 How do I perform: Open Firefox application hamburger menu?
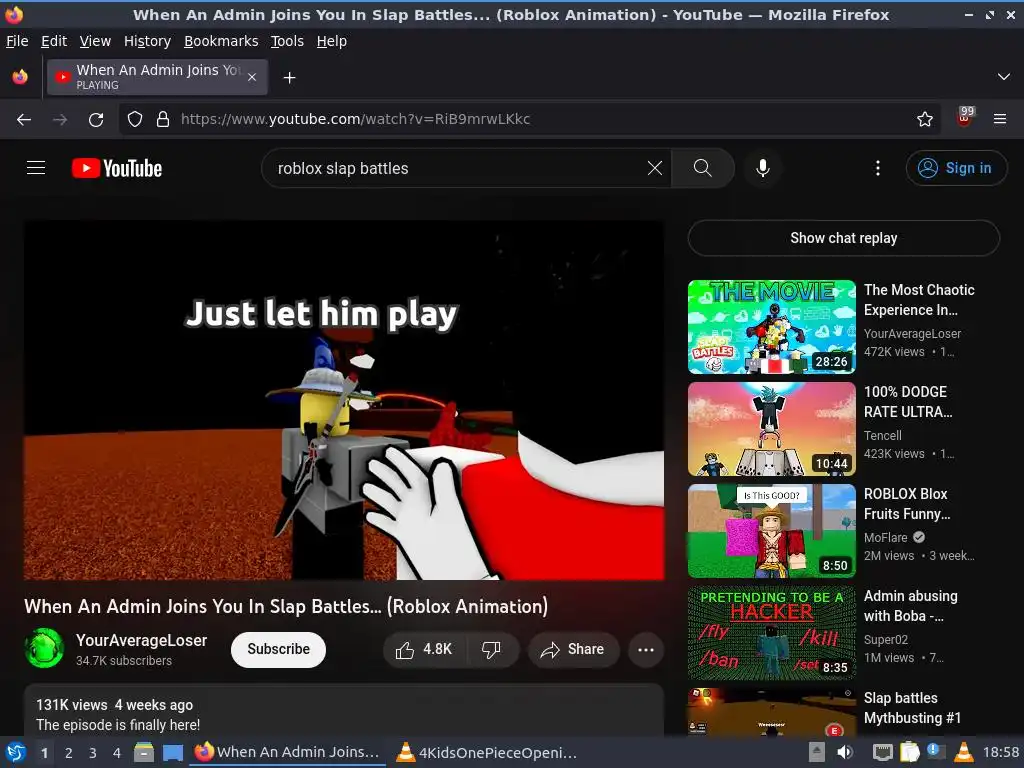click(x=1000, y=119)
